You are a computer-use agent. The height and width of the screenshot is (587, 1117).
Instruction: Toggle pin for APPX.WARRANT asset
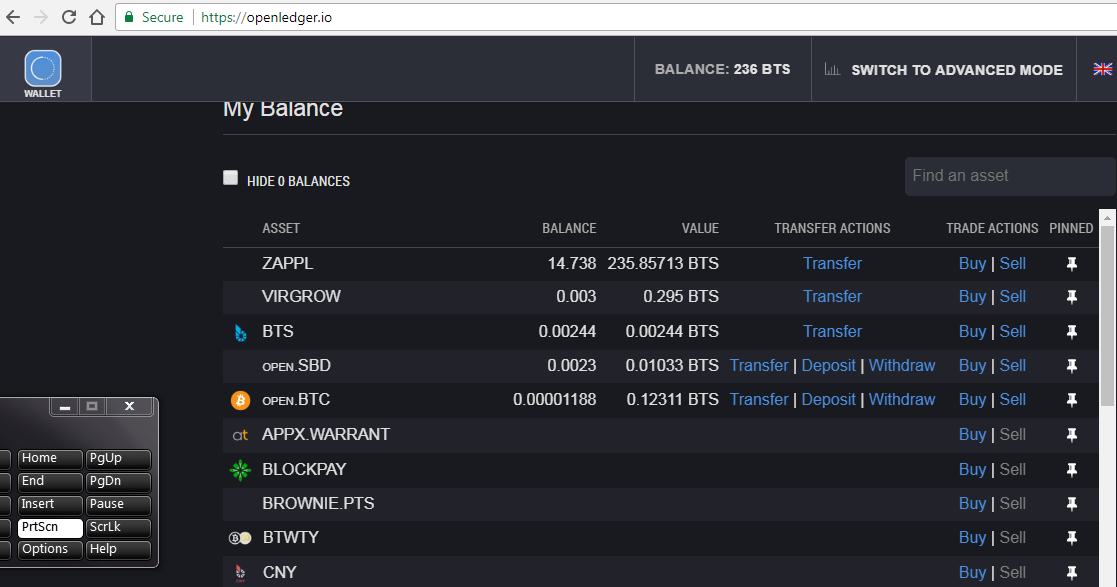1071,435
